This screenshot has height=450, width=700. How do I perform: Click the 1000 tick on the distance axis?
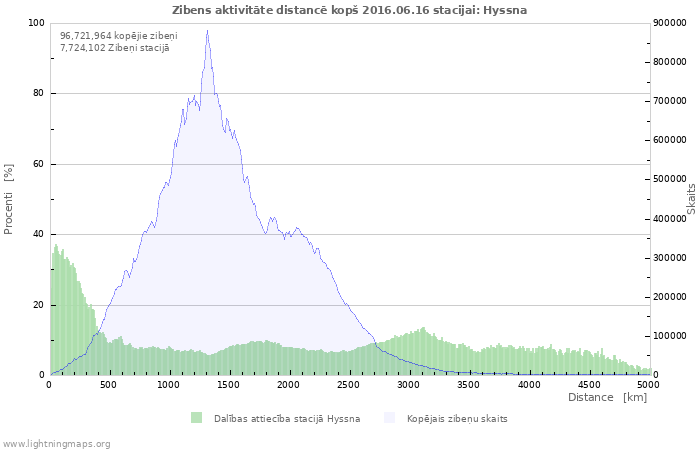click(168, 384)
